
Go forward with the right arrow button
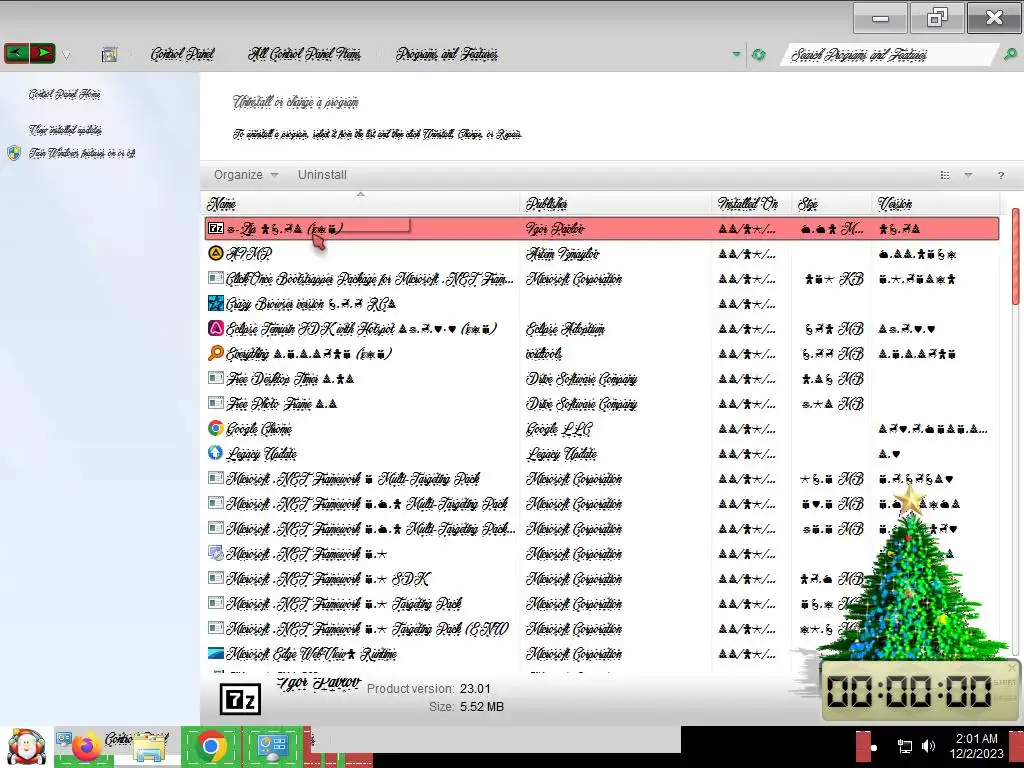pos(42,53)
